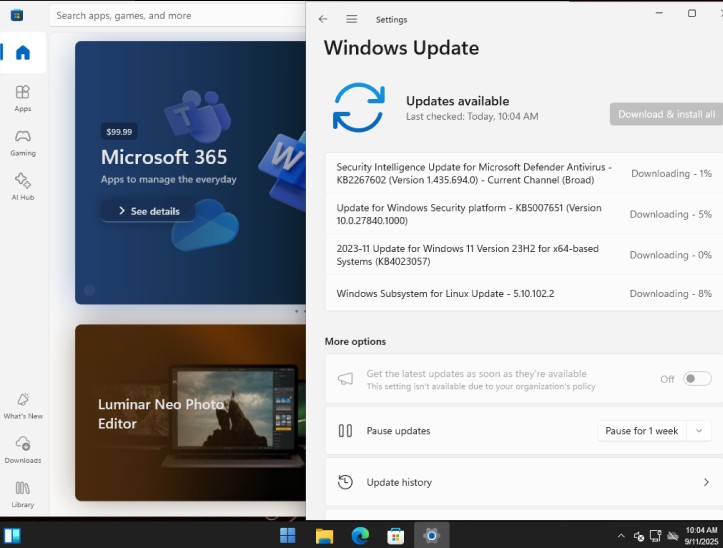Switch to Microsoft Store taskbar icon
The height and width of the screenshot is (548, 723).
click(396, 536)
